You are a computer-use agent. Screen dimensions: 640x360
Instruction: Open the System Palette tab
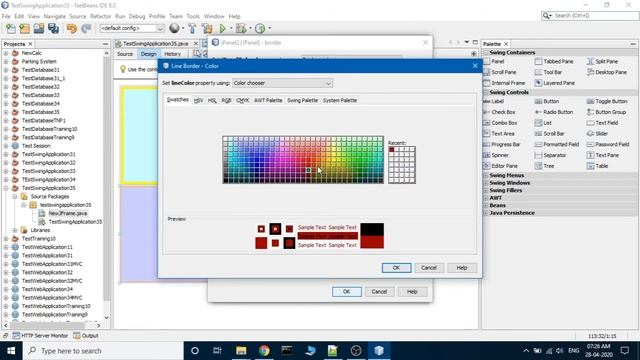pos(340,100)
